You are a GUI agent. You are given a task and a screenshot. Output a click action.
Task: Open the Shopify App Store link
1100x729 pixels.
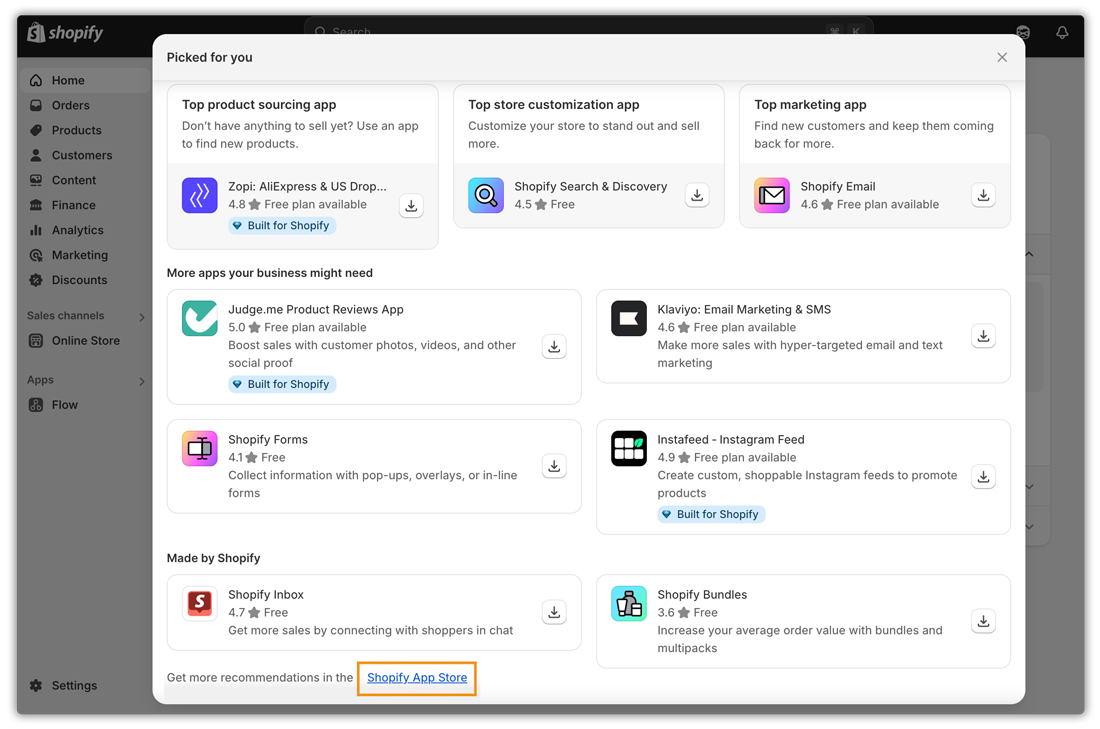417,678
